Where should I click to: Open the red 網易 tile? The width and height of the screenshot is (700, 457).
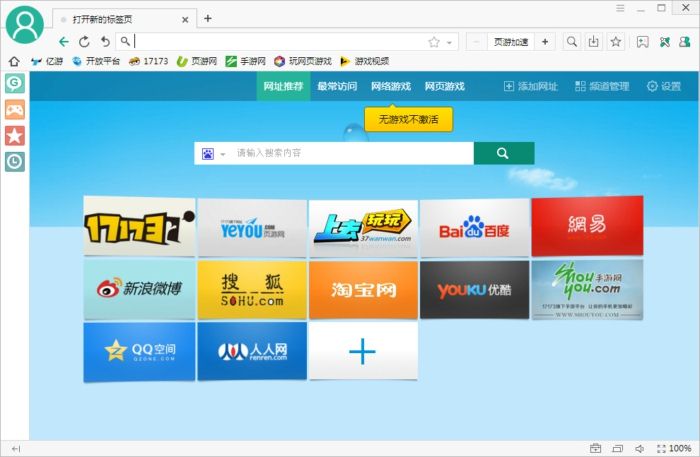tap(587, 226)
